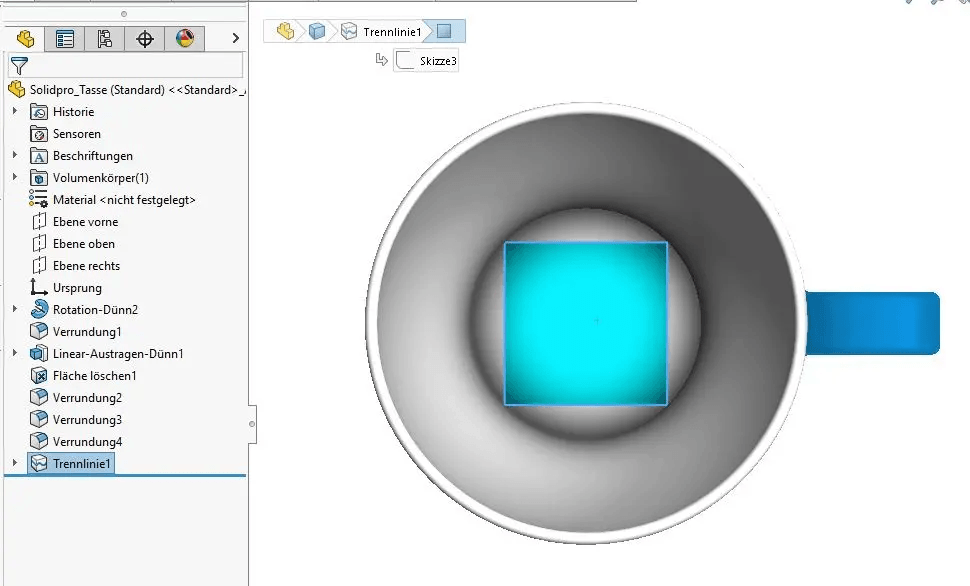Click the feature tree filter field

click(136, 66)
